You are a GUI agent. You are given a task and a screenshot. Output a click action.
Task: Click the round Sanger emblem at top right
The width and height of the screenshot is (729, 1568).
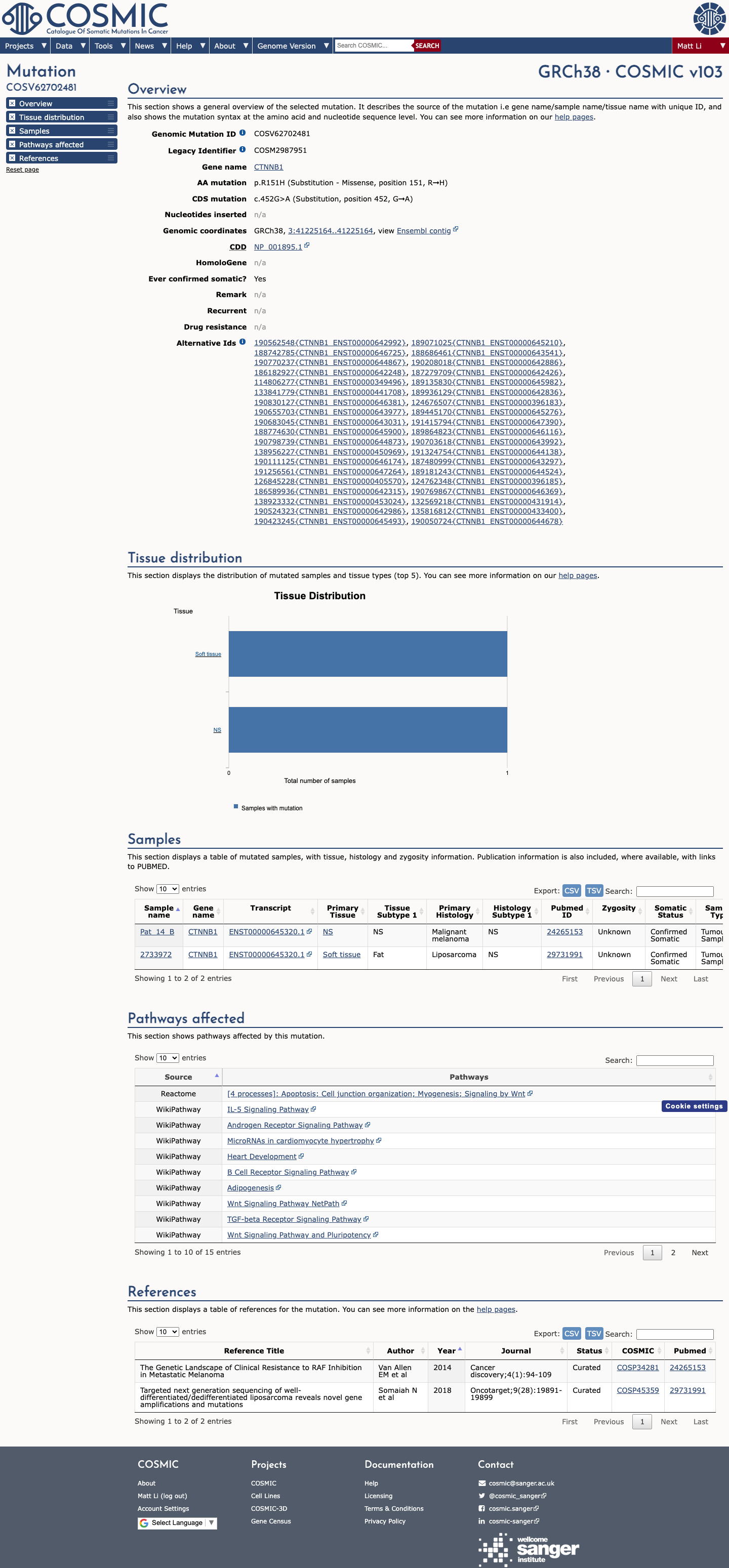point(709,18)
